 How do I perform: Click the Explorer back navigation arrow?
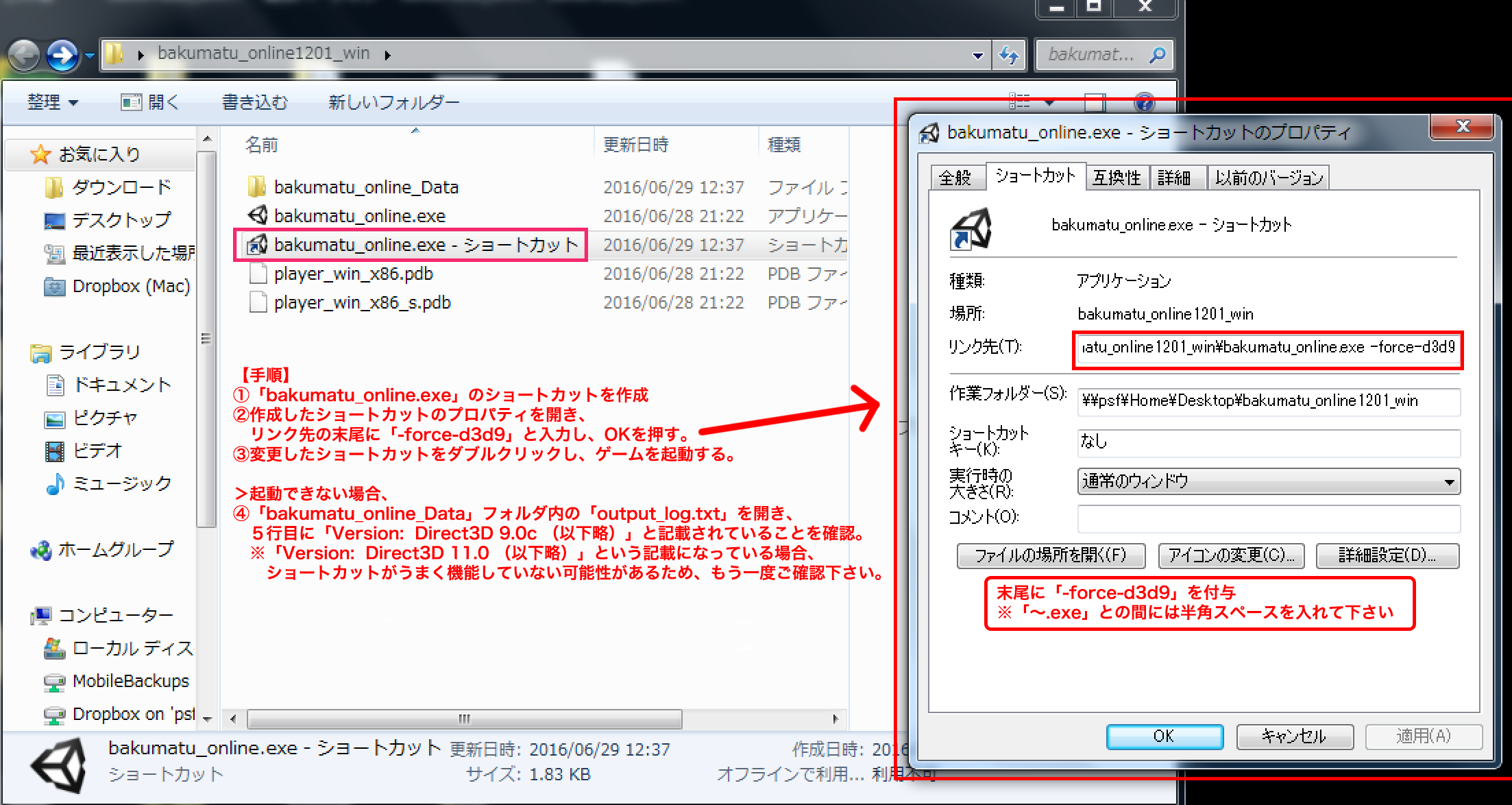[x=25, y=55]
